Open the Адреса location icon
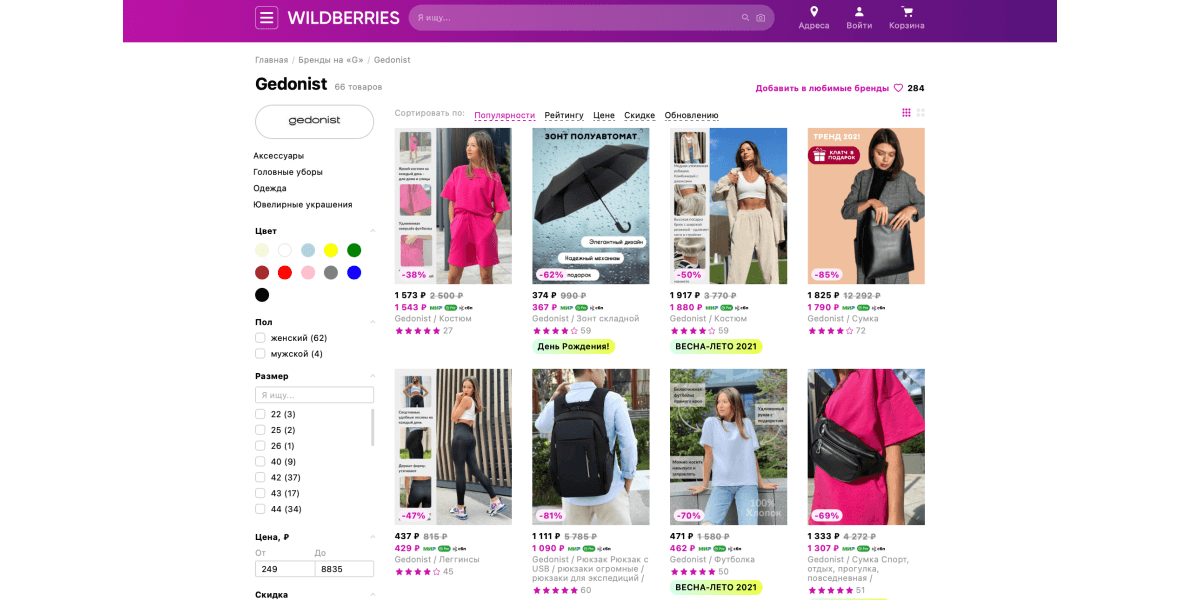 pyautogui.click(x=814, y=11)
